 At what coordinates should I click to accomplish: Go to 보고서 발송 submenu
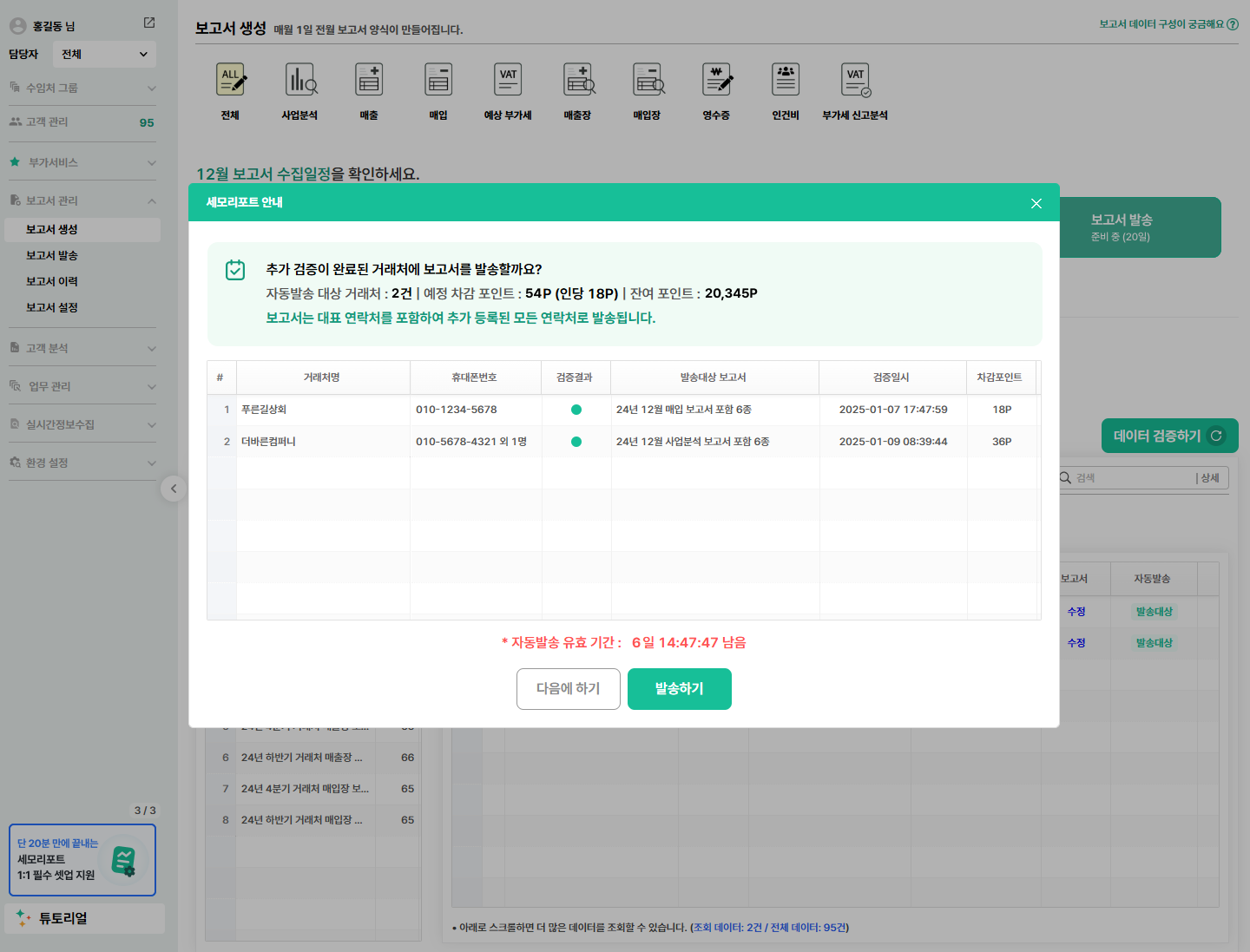(x=52, y=255)
